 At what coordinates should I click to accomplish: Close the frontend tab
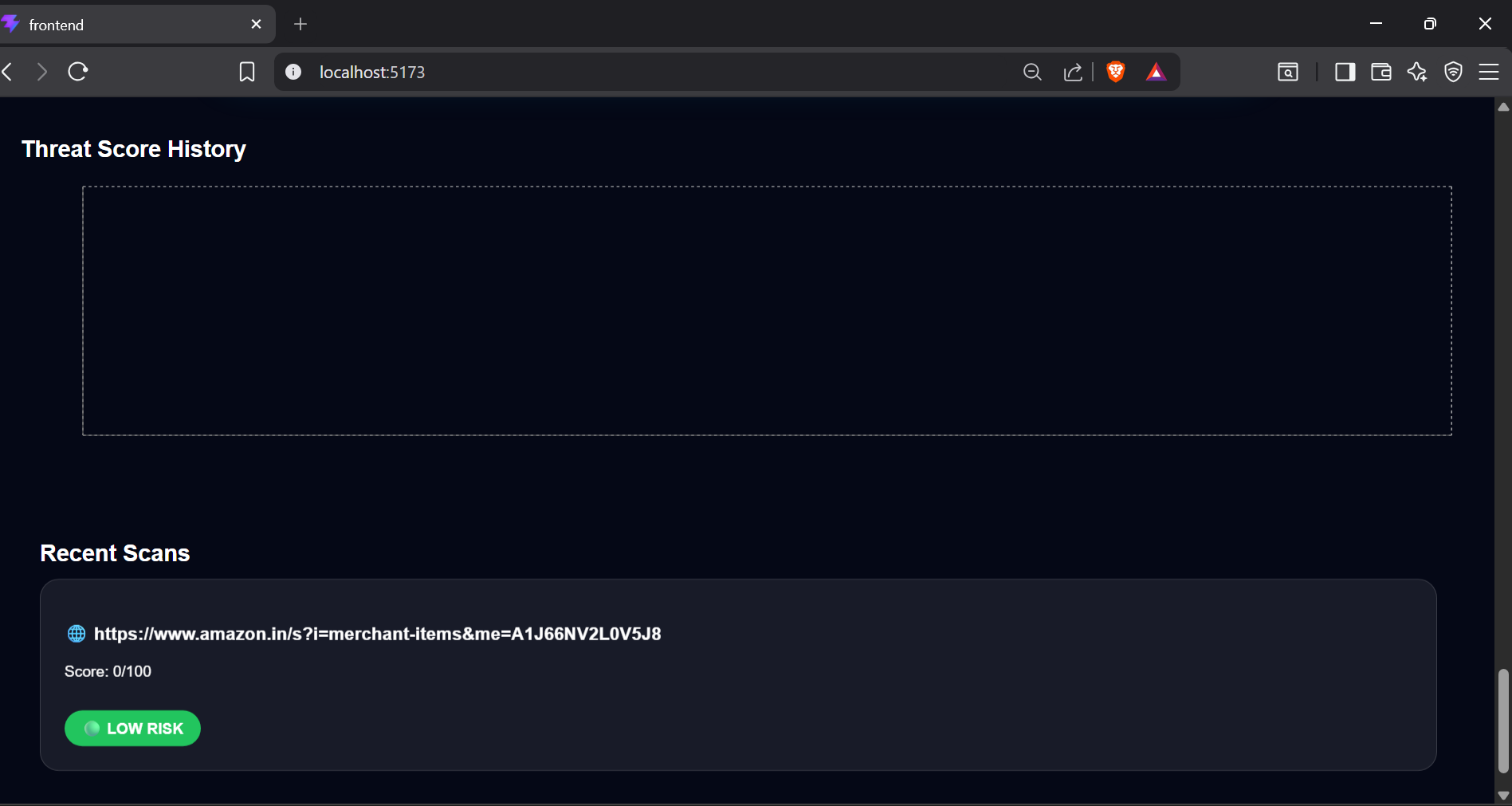click(x=256, y=25)
